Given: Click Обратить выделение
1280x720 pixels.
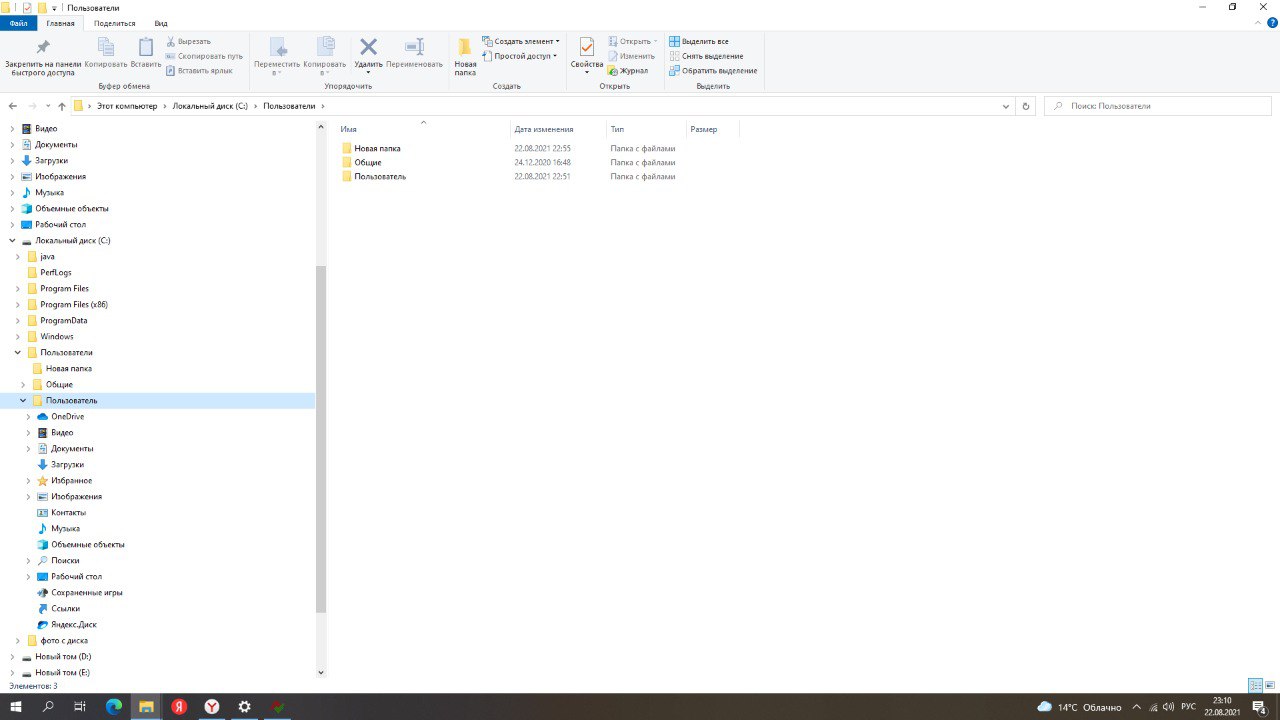Looking at the screenshot, I should [x=713, y=70].
